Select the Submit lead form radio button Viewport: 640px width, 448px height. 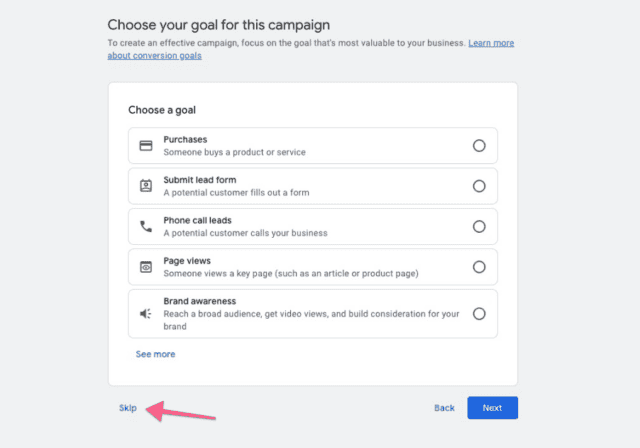click(x=479, y=186)
